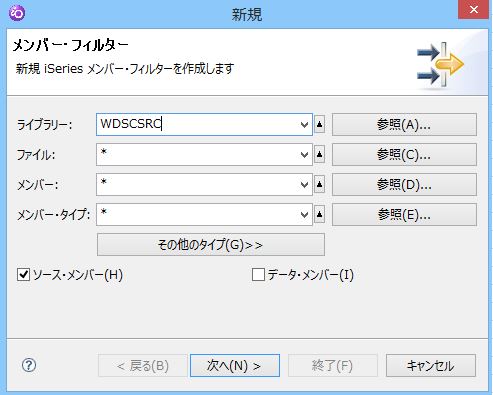Click the small triangle button beside メンバー・タイプ field
The image size is (493, 395).
[x=319, y=214]
